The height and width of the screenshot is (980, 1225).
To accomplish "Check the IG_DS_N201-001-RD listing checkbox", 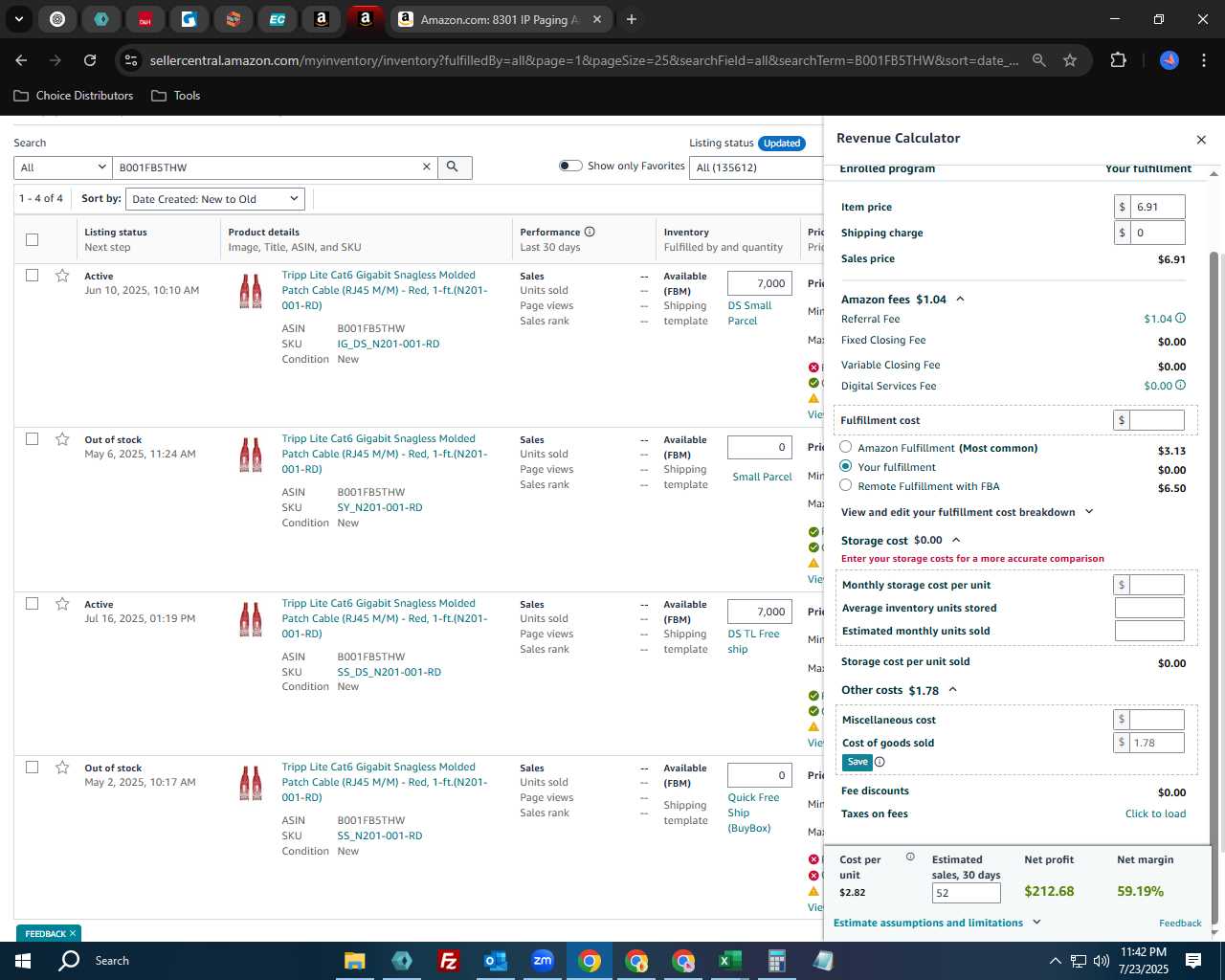I will (33, 276).
